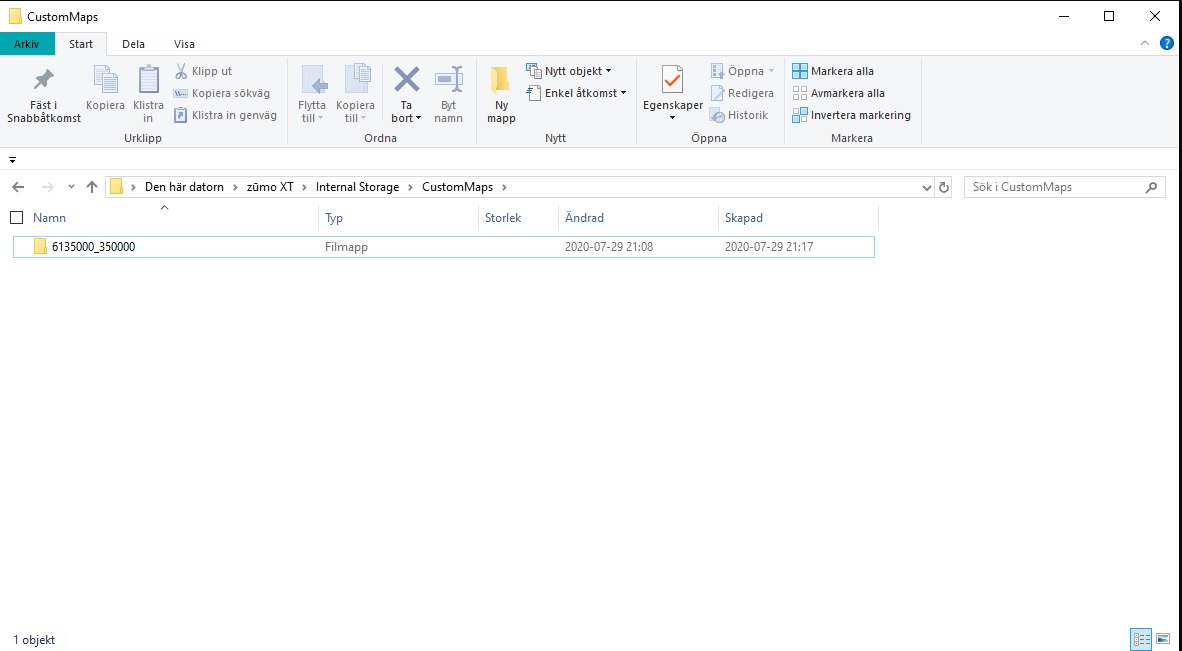1182x651 pixels.
Task: Refresh the CustomMaps folder view
Action: point(943,187)
